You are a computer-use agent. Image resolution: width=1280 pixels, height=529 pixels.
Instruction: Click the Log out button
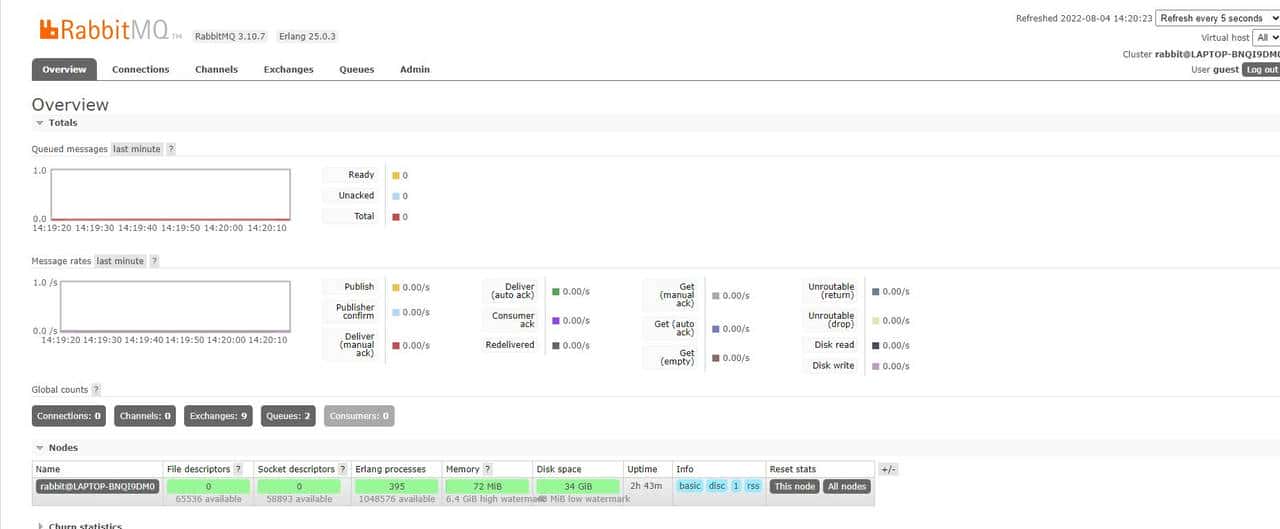coord(1260,70)
